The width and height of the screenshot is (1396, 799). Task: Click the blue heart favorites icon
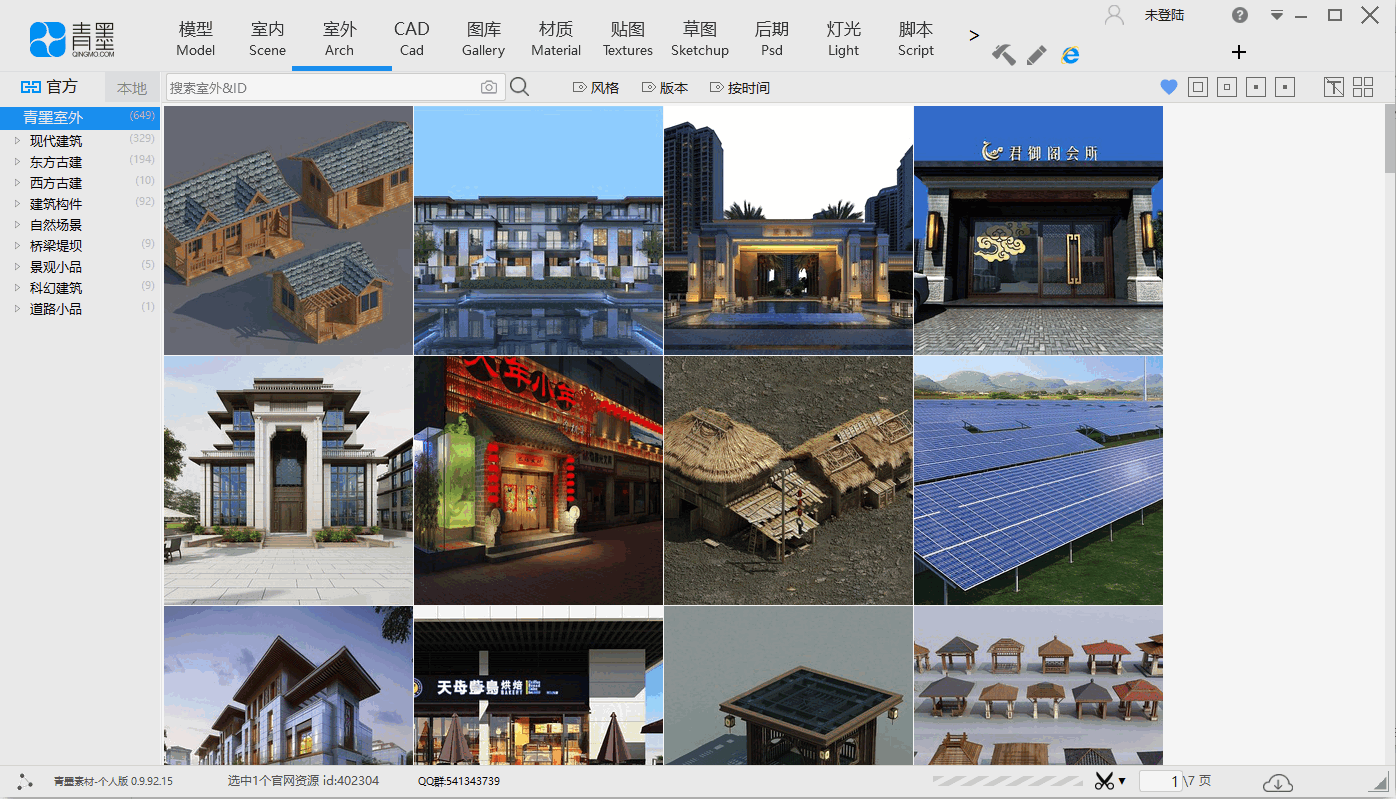[1168, 88]
